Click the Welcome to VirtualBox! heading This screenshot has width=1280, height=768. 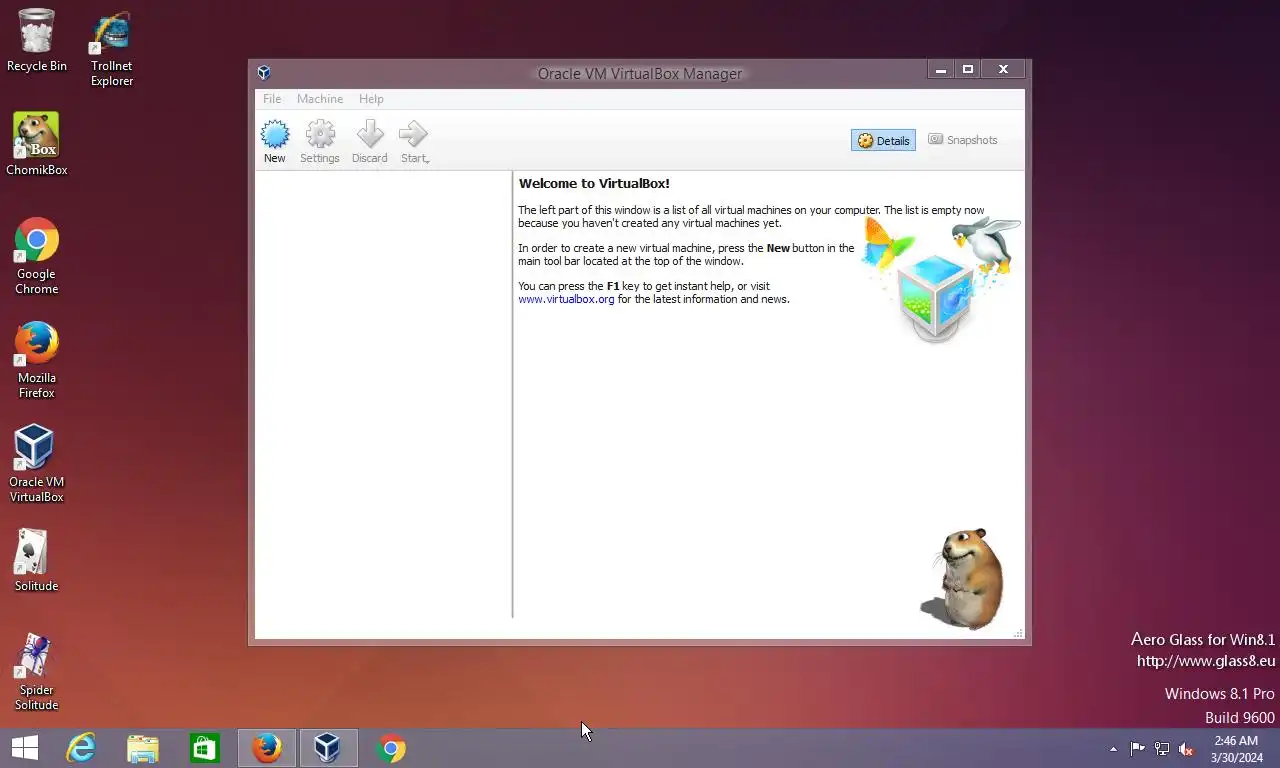pyautogui.click(x=594, y=184)
